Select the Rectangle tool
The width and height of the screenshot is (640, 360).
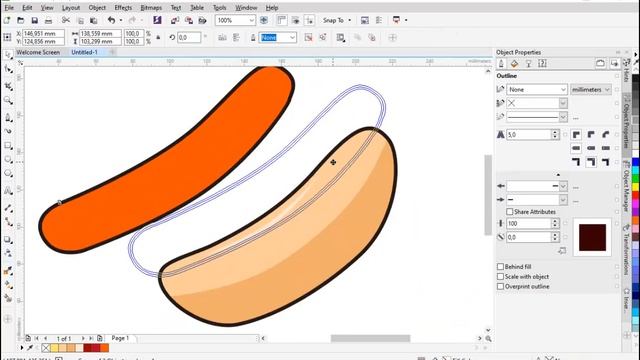8,145
